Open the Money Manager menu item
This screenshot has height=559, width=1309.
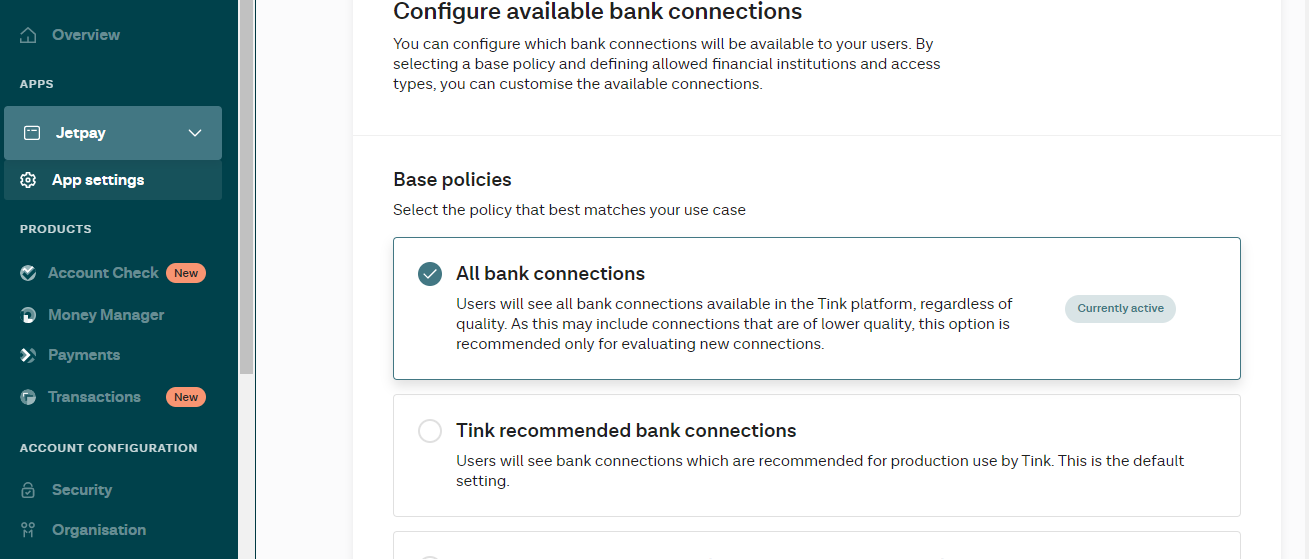106,315
